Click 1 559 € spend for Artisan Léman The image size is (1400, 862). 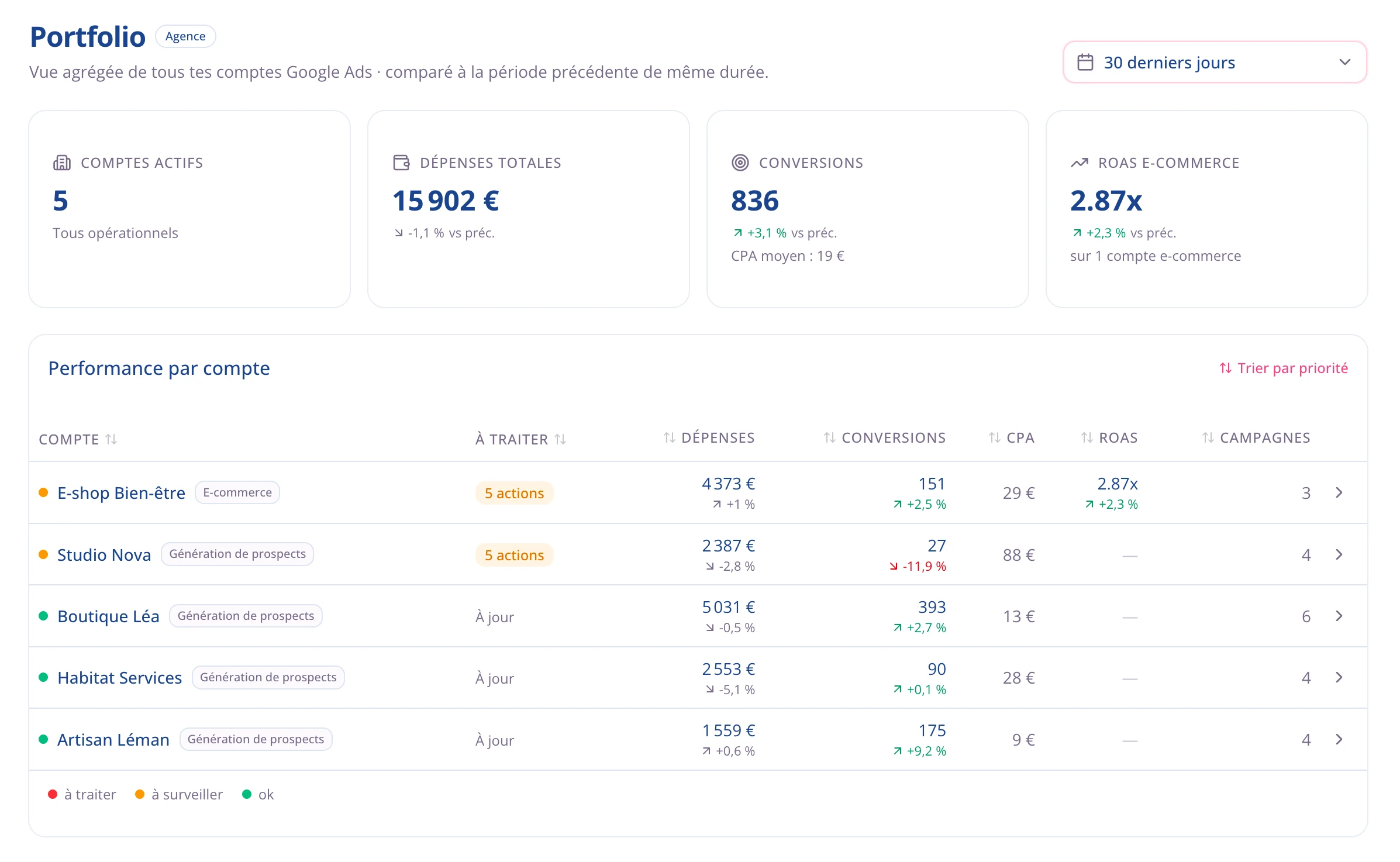pyautogui.click(x=729, y=730)
